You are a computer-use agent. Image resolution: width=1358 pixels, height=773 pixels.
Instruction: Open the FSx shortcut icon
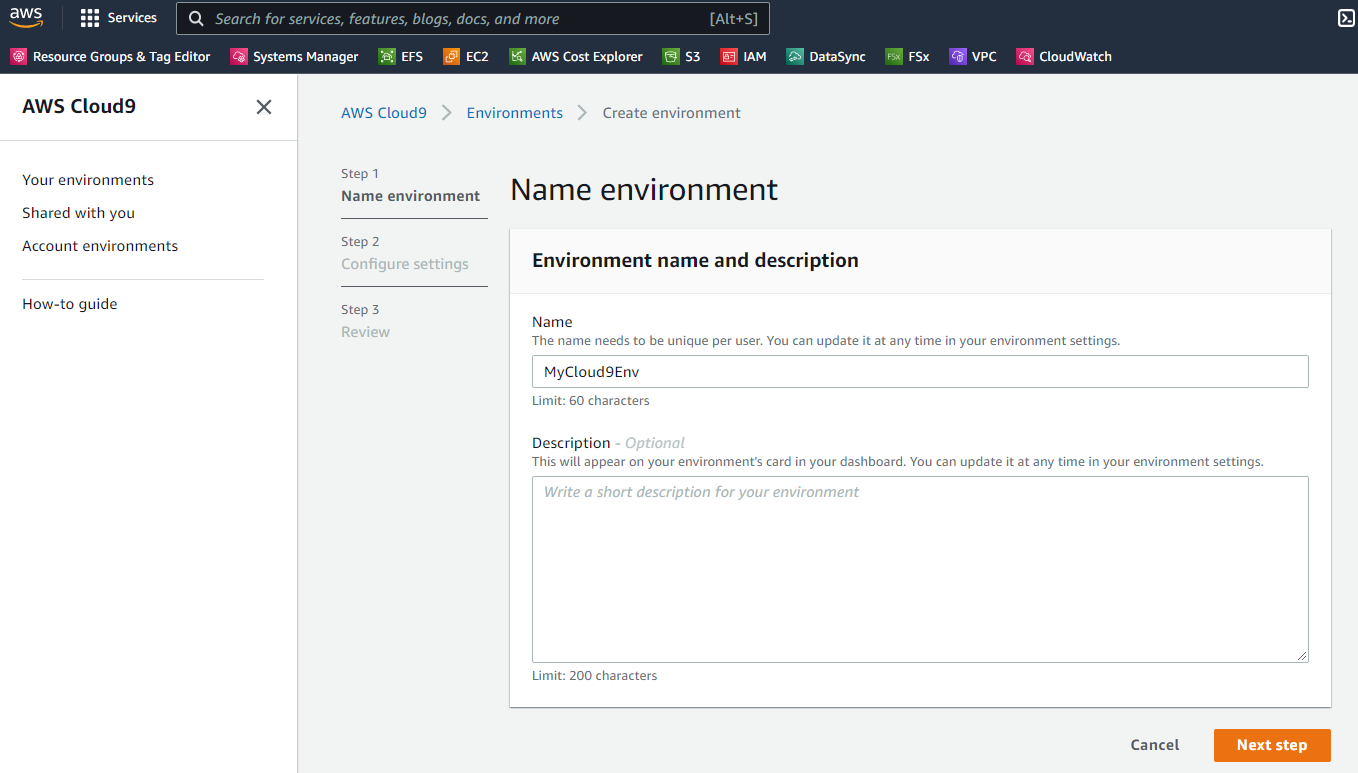point(893,57)
